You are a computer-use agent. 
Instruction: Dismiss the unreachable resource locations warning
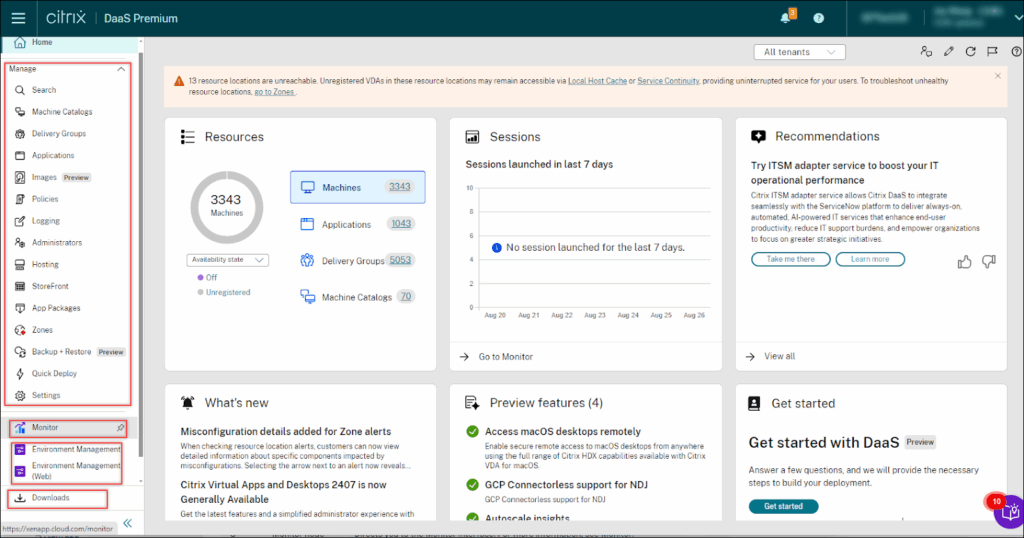coord(997,76)
